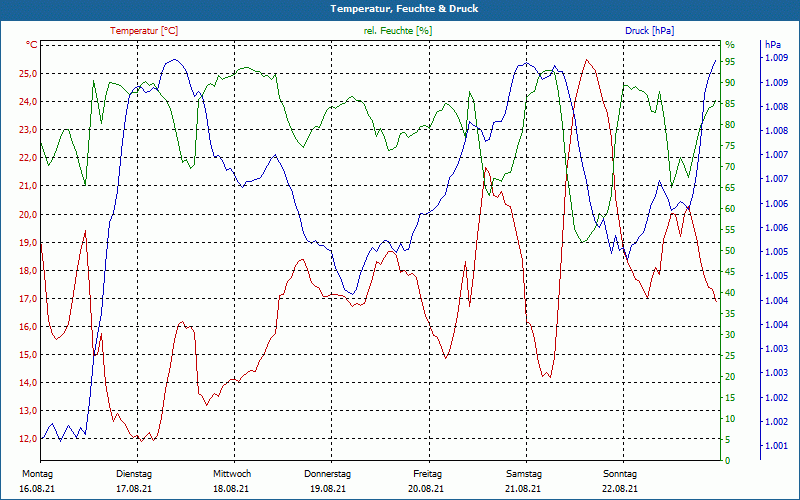Click the date '16.08.21'
The image size is (800, 500).
point(37,489)
